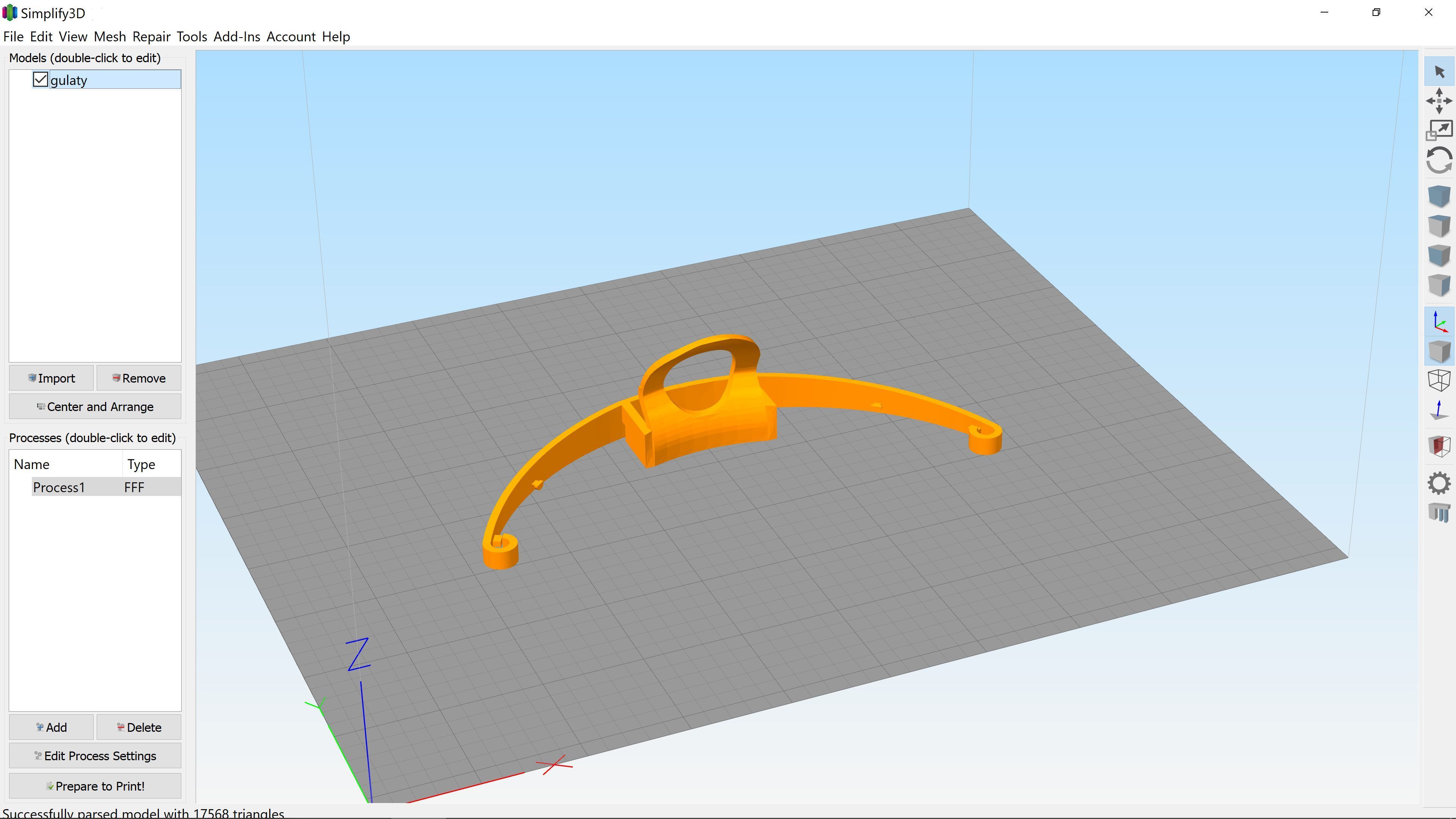Viewport: 1456px width, 819px height.
Task: Click the FFF type cell for Process1
Action: point(134,487)
